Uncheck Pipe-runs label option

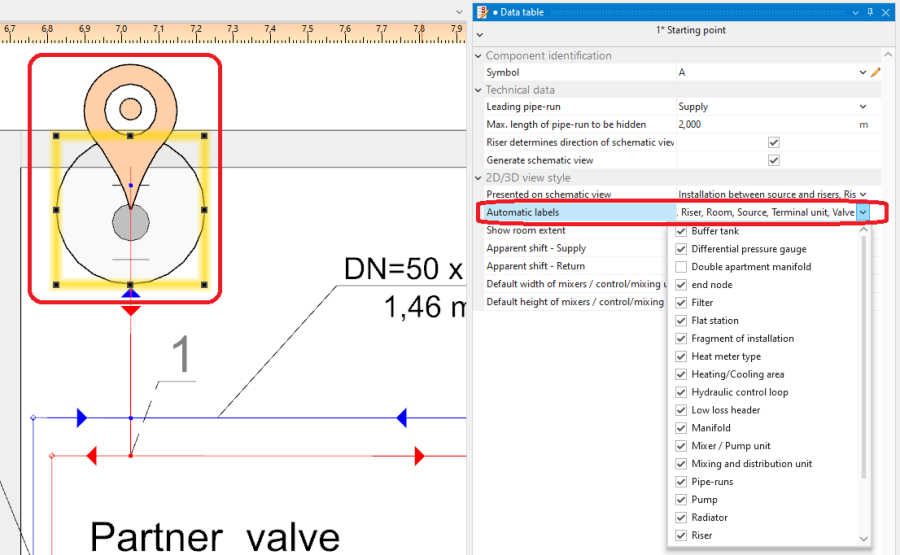[681, 482]
